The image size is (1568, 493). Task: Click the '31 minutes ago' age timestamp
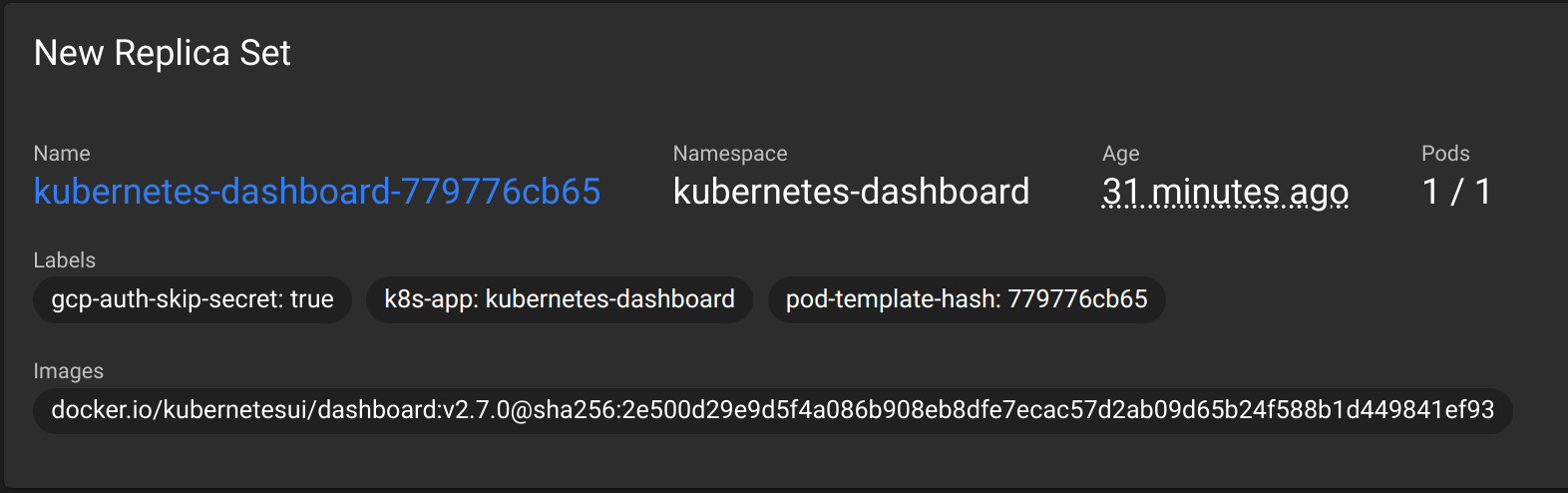tap(1225, 192)
